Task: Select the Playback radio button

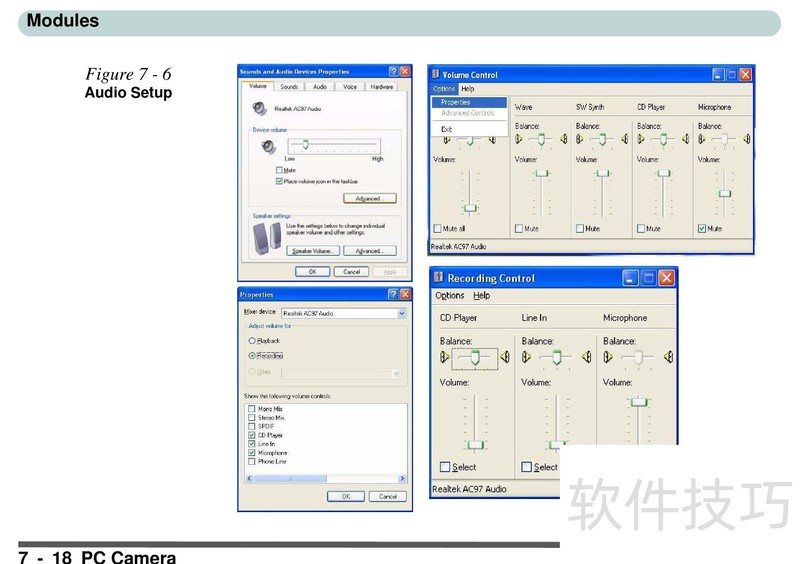Action: (x=252, y=341)
